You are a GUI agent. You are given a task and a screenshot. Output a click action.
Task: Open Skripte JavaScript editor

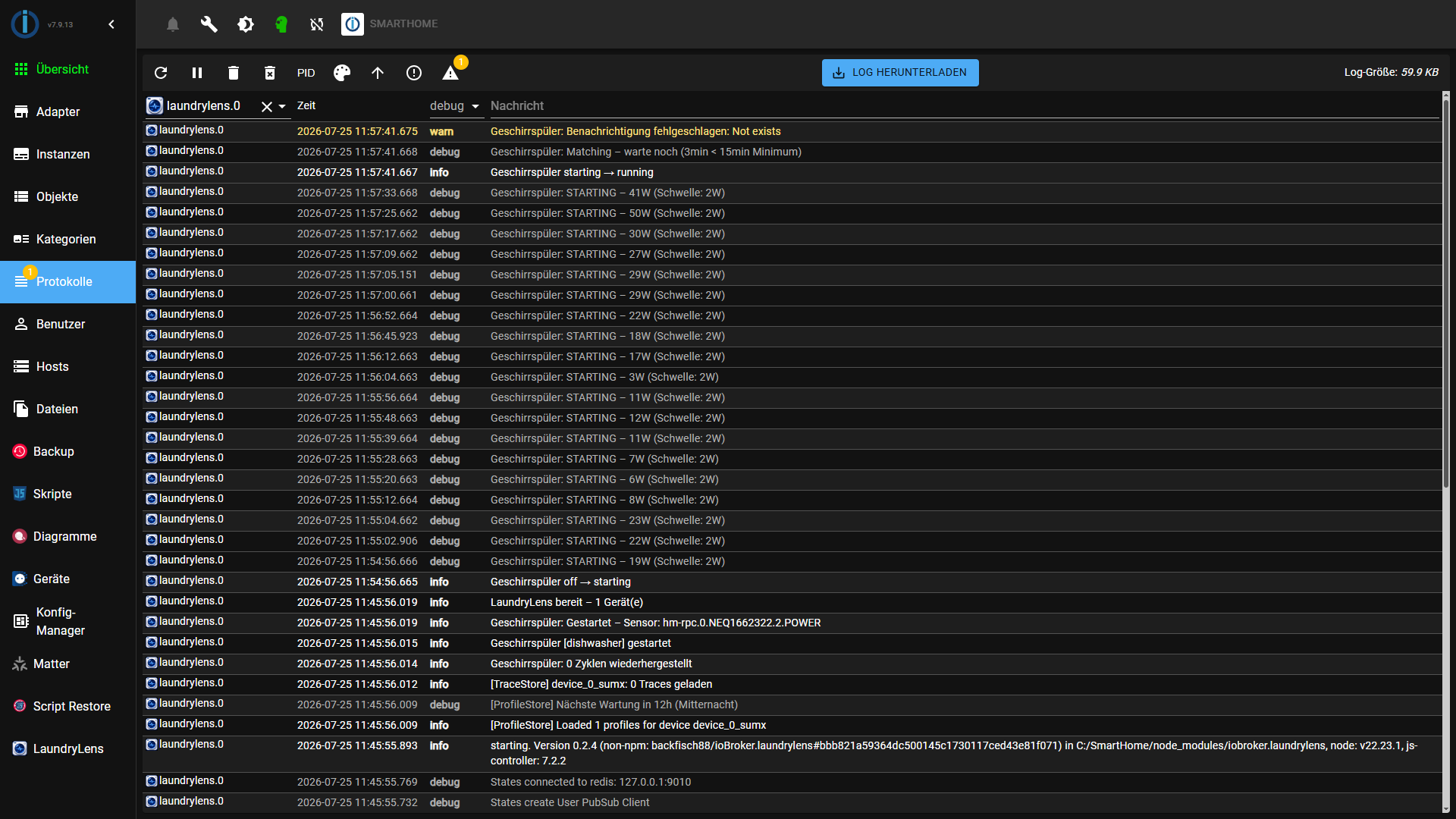click(67, 494)
